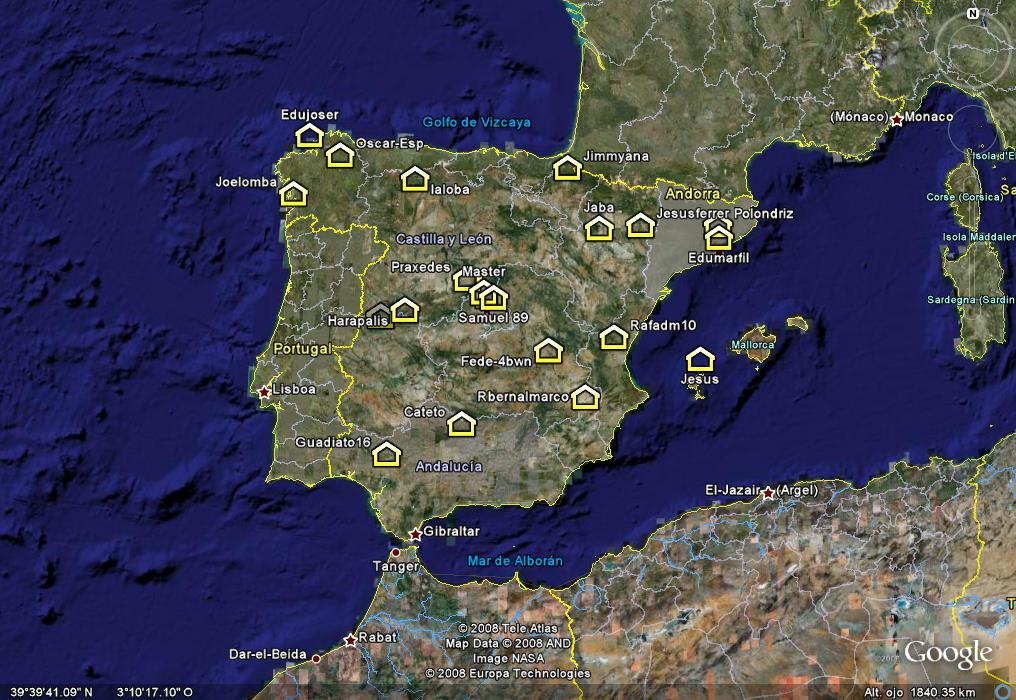1016x700 pixels.
Task: Select the Fede-4bwn house placemark
Action: coord(547,350)
